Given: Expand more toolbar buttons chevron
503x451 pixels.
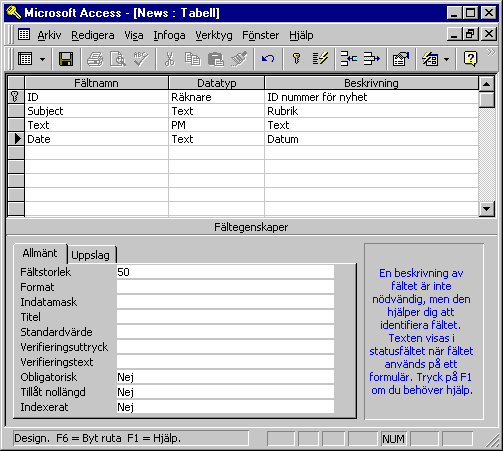Looking at the screenshot, I should [x=491, y=52].
